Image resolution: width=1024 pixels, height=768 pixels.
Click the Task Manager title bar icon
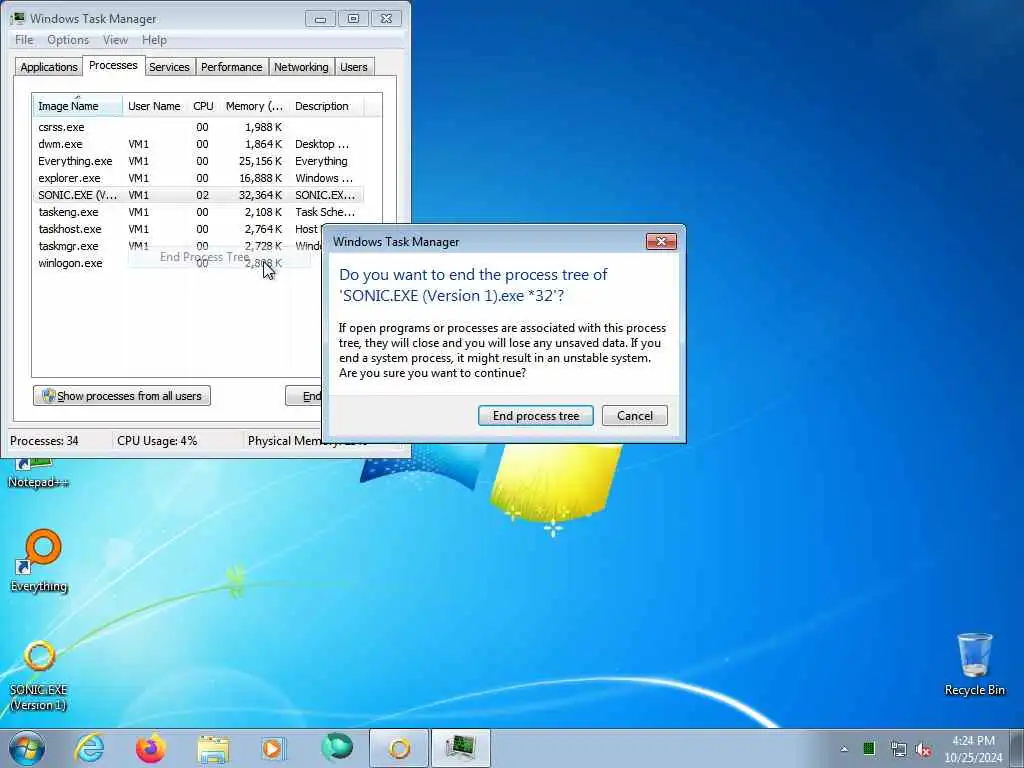(x=18, y=18)
